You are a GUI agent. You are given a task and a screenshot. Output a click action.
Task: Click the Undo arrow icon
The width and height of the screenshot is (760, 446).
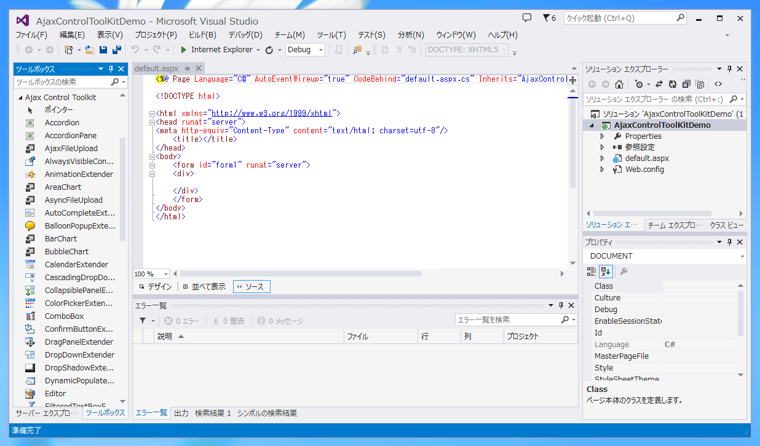[135, 49]
